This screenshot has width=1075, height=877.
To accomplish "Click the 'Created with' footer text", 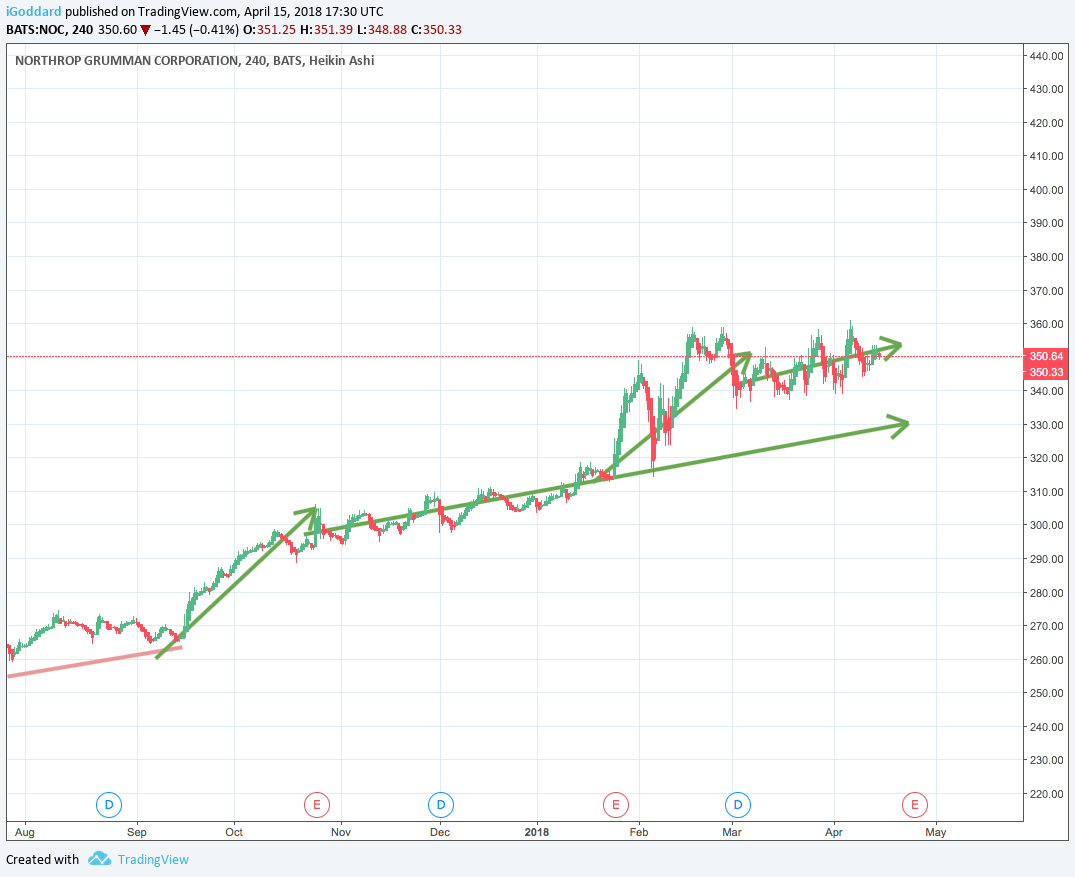I will pyautogui.click(x=43, y=859).
